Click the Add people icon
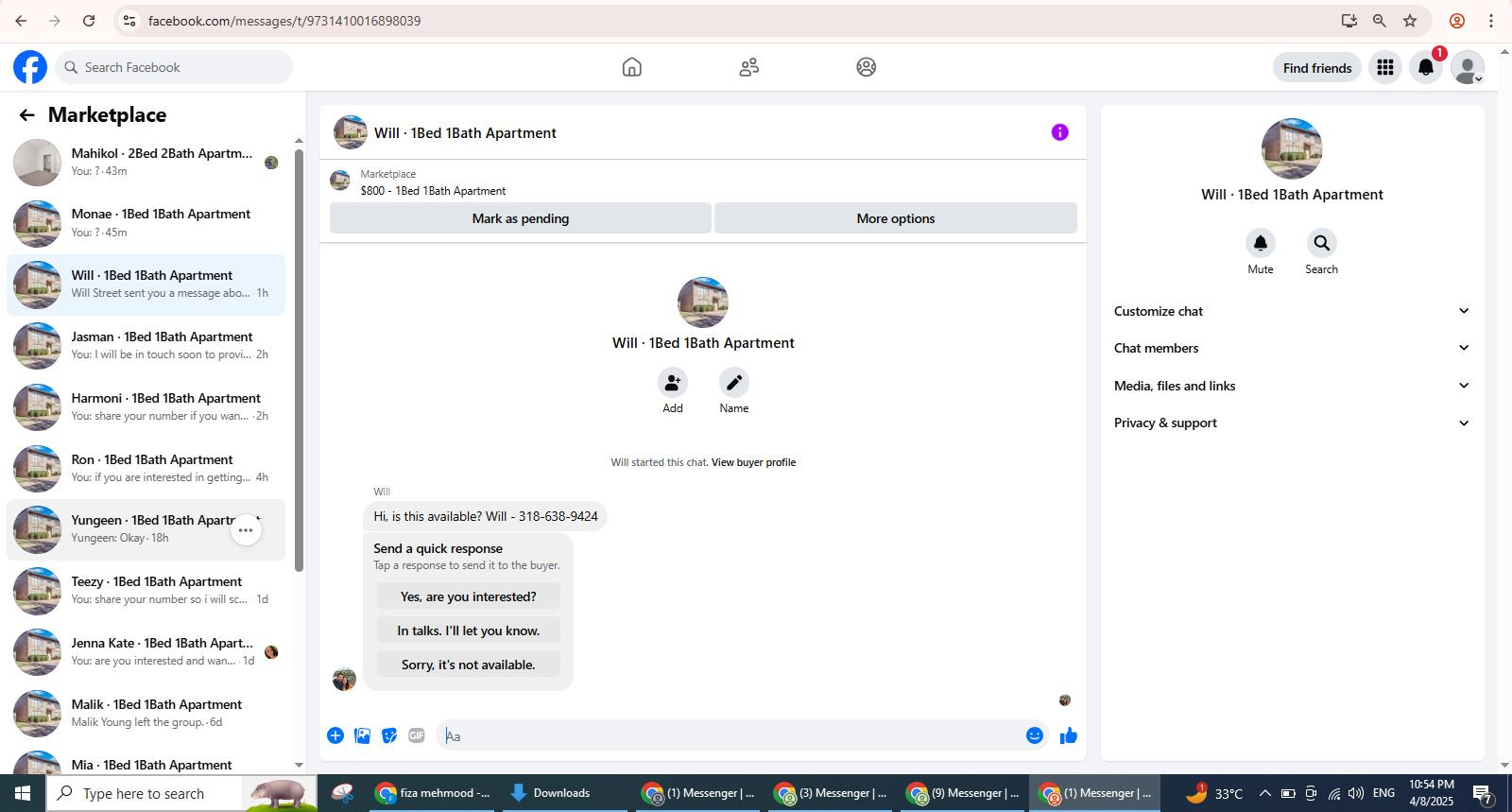The width and height of the screenshot is (1512, 812). pos(673,383)
